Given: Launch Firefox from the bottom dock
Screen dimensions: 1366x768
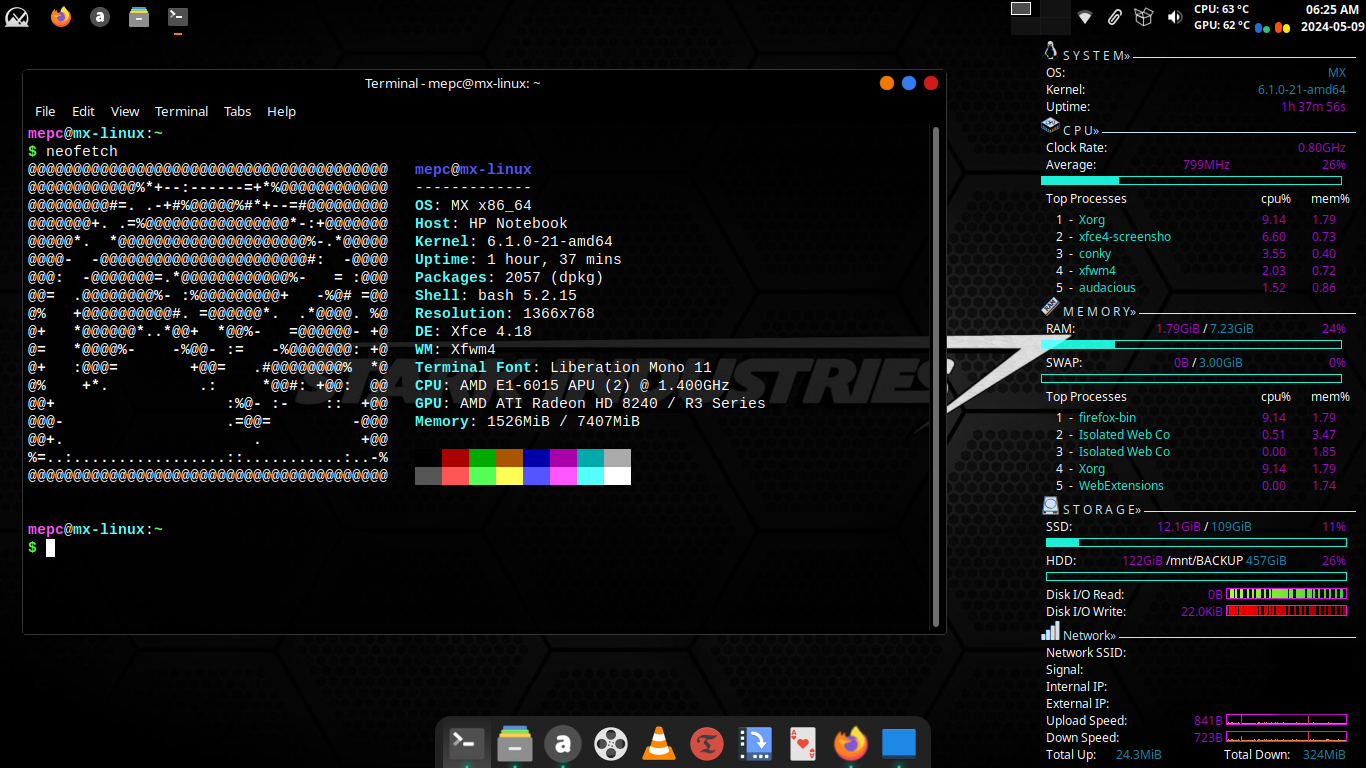Looking at the screenshot, I should tap(851, 743).
